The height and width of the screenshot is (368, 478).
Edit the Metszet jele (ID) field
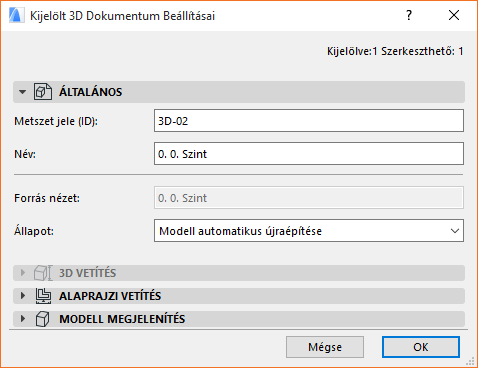tap(309, 121)
